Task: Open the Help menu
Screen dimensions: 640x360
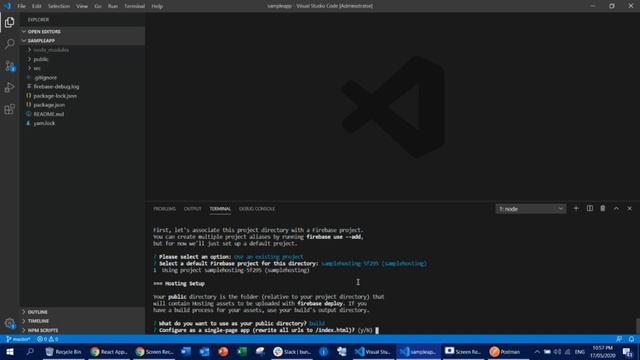Action: (157, 6)
